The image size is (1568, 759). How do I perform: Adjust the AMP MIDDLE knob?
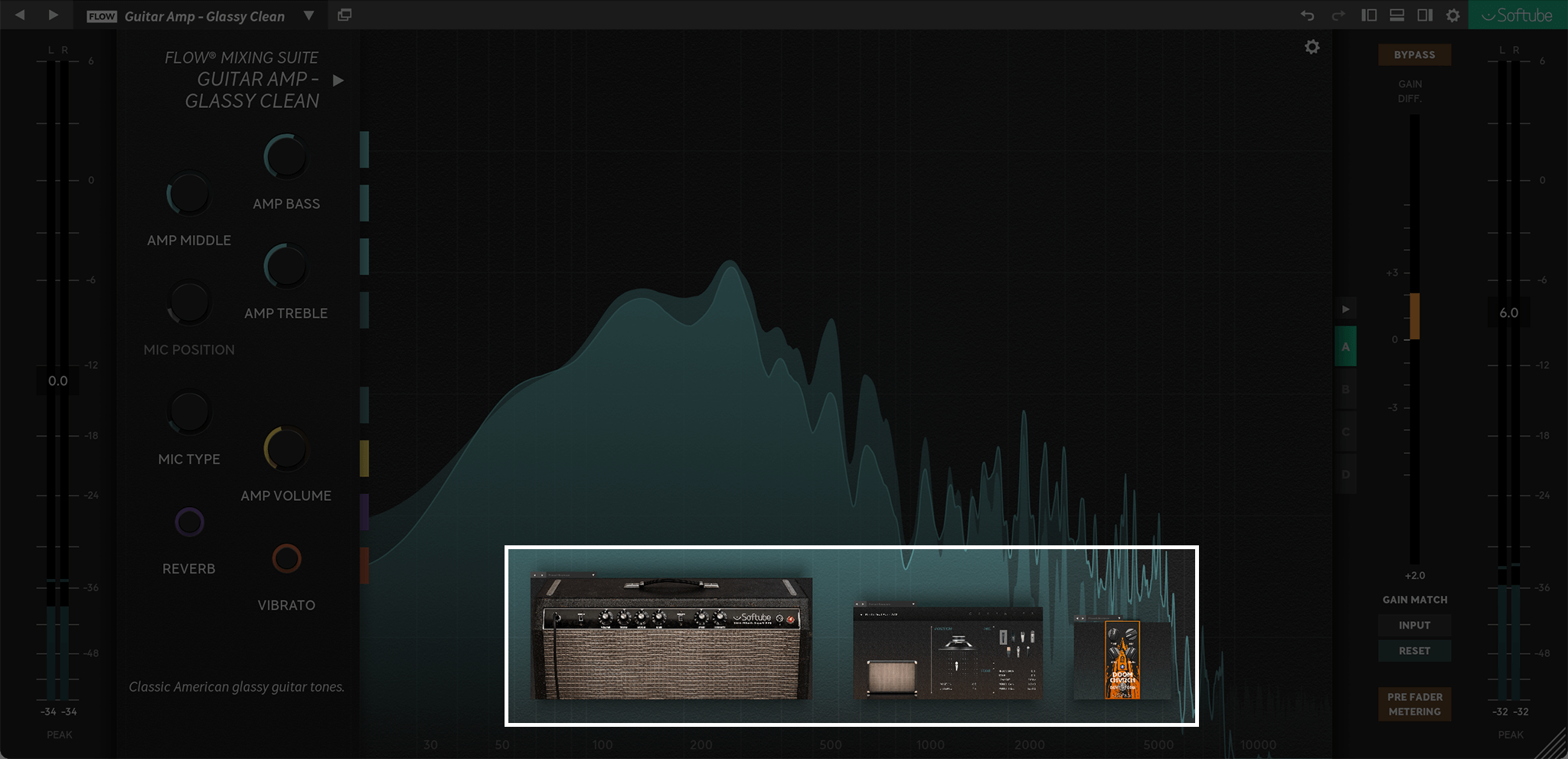pos(188,194)
